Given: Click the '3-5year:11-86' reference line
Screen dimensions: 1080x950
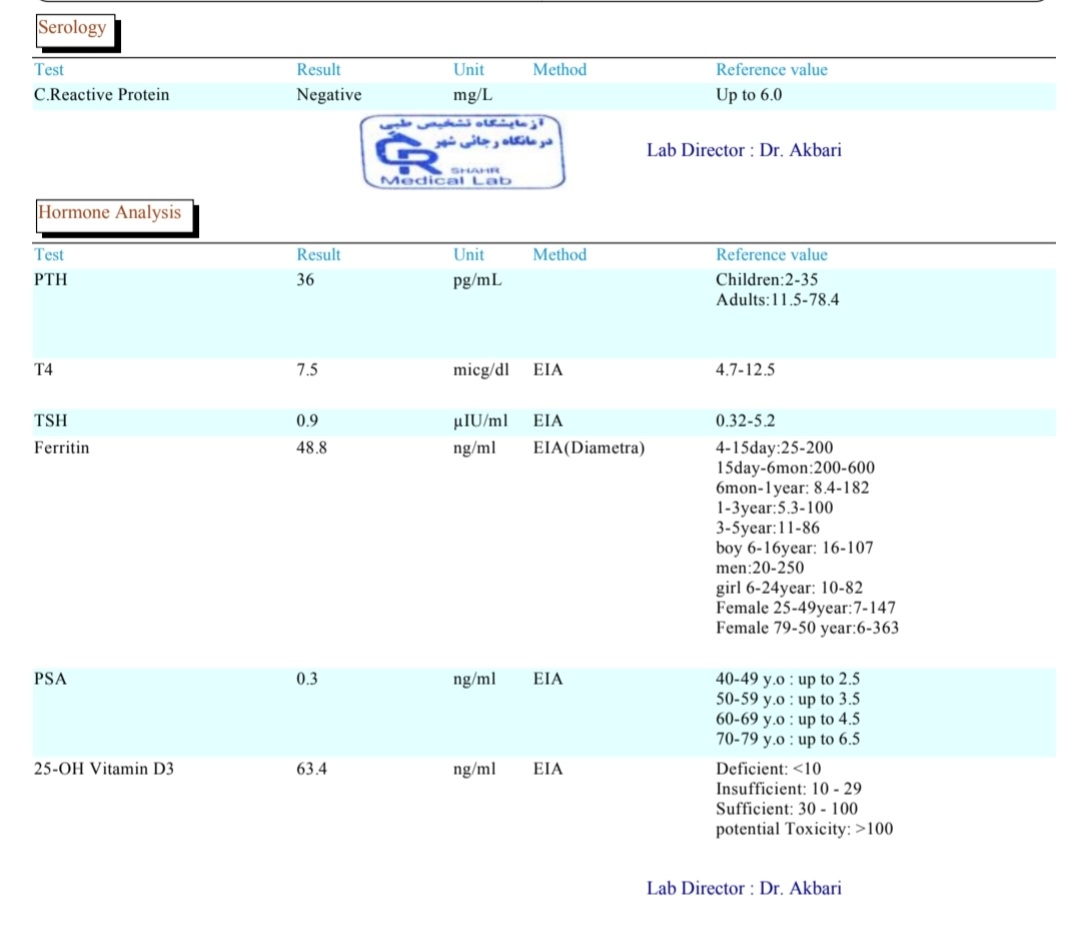Looking at the screenshot, I should [767, 528].
